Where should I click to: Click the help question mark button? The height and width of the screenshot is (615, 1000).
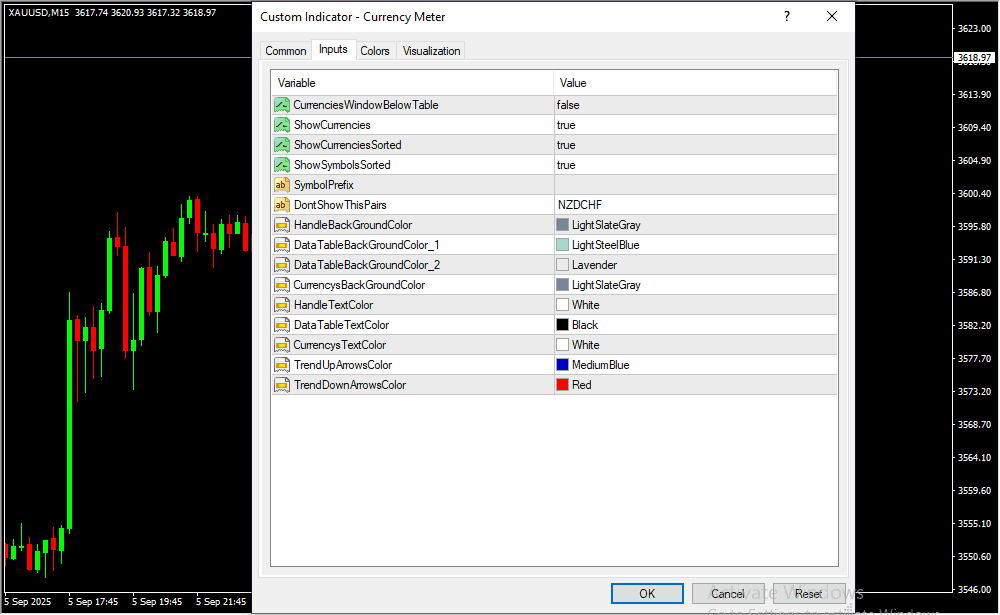(x=787, y=17)
